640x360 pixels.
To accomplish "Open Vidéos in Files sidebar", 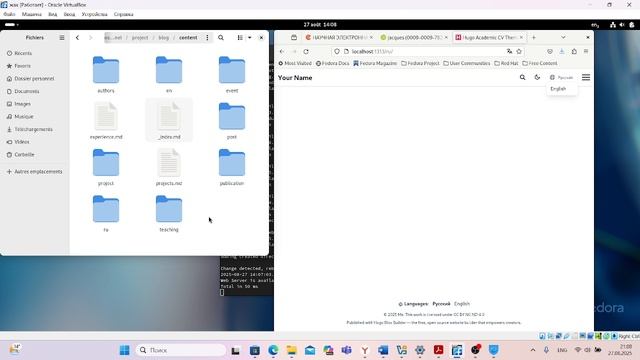I will (22, 142).
